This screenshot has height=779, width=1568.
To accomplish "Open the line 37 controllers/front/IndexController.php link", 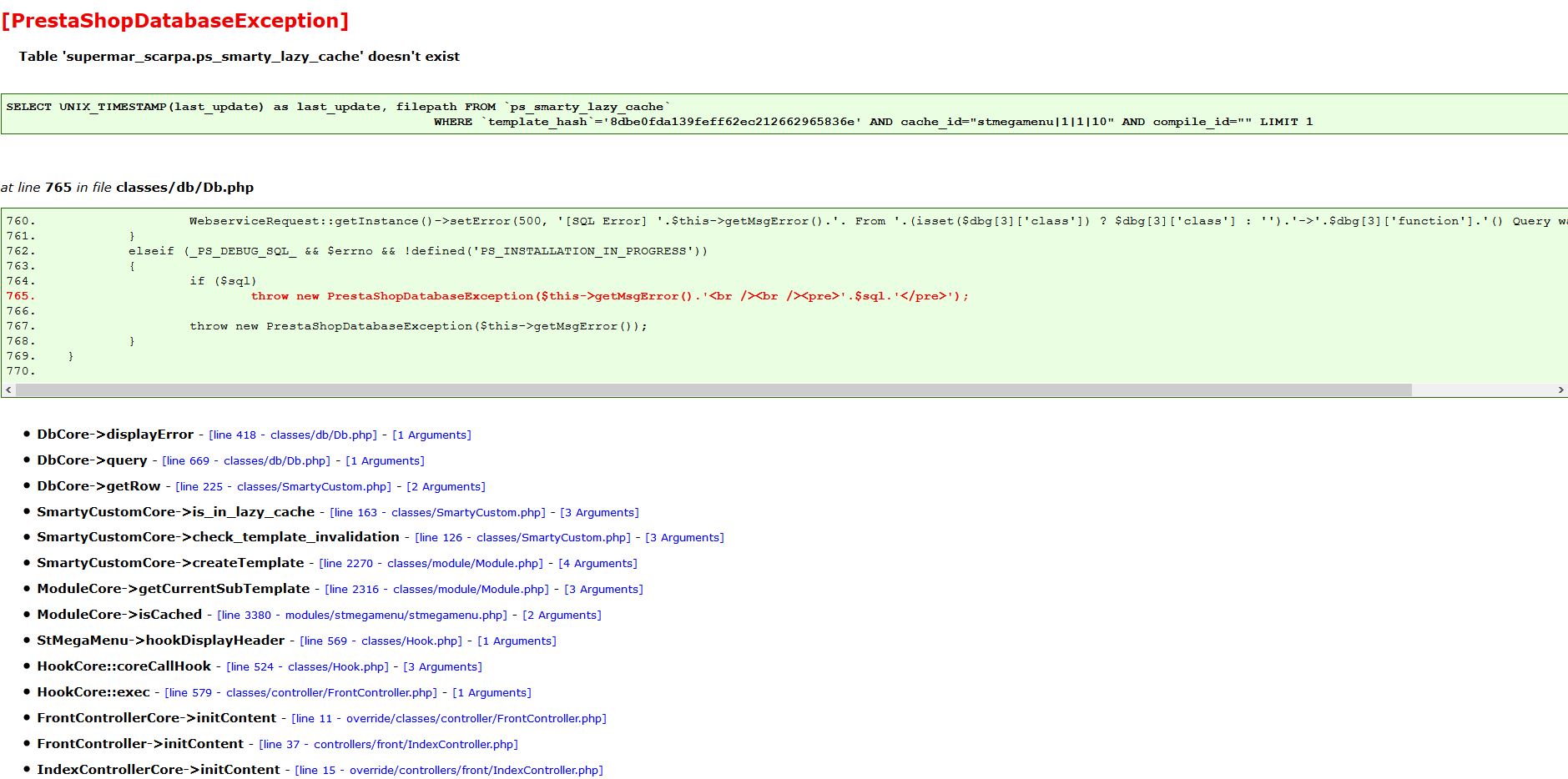I will click(x=388, y=745).
